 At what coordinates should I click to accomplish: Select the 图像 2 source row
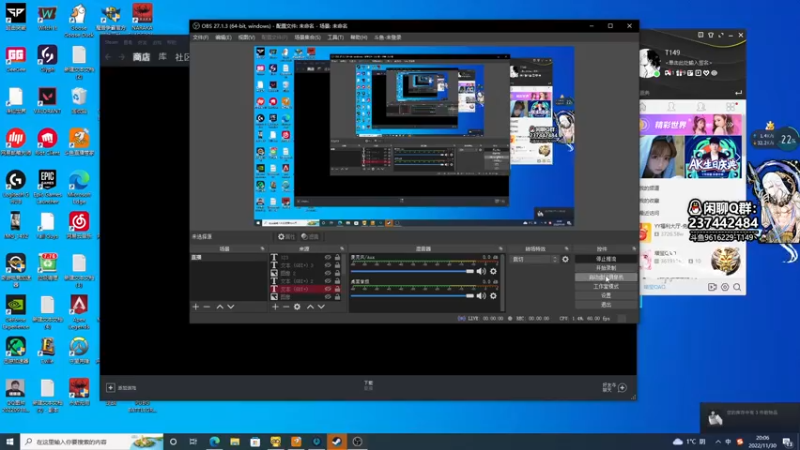point(305,273)
